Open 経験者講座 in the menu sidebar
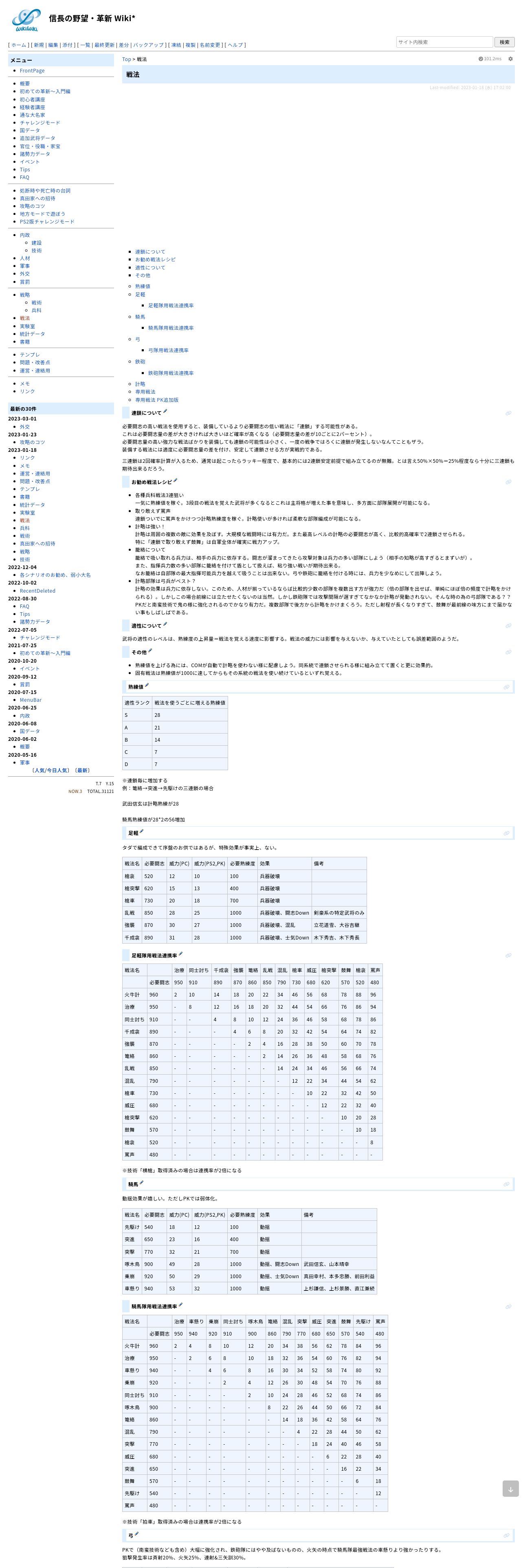Image resolution: width=523 pixels, height=1568 pixels. 32,107
